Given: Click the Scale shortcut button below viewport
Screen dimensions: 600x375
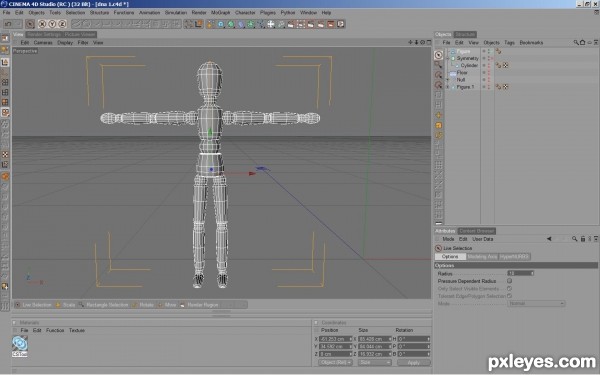Looking at the screenshot, I should [65, 305].
